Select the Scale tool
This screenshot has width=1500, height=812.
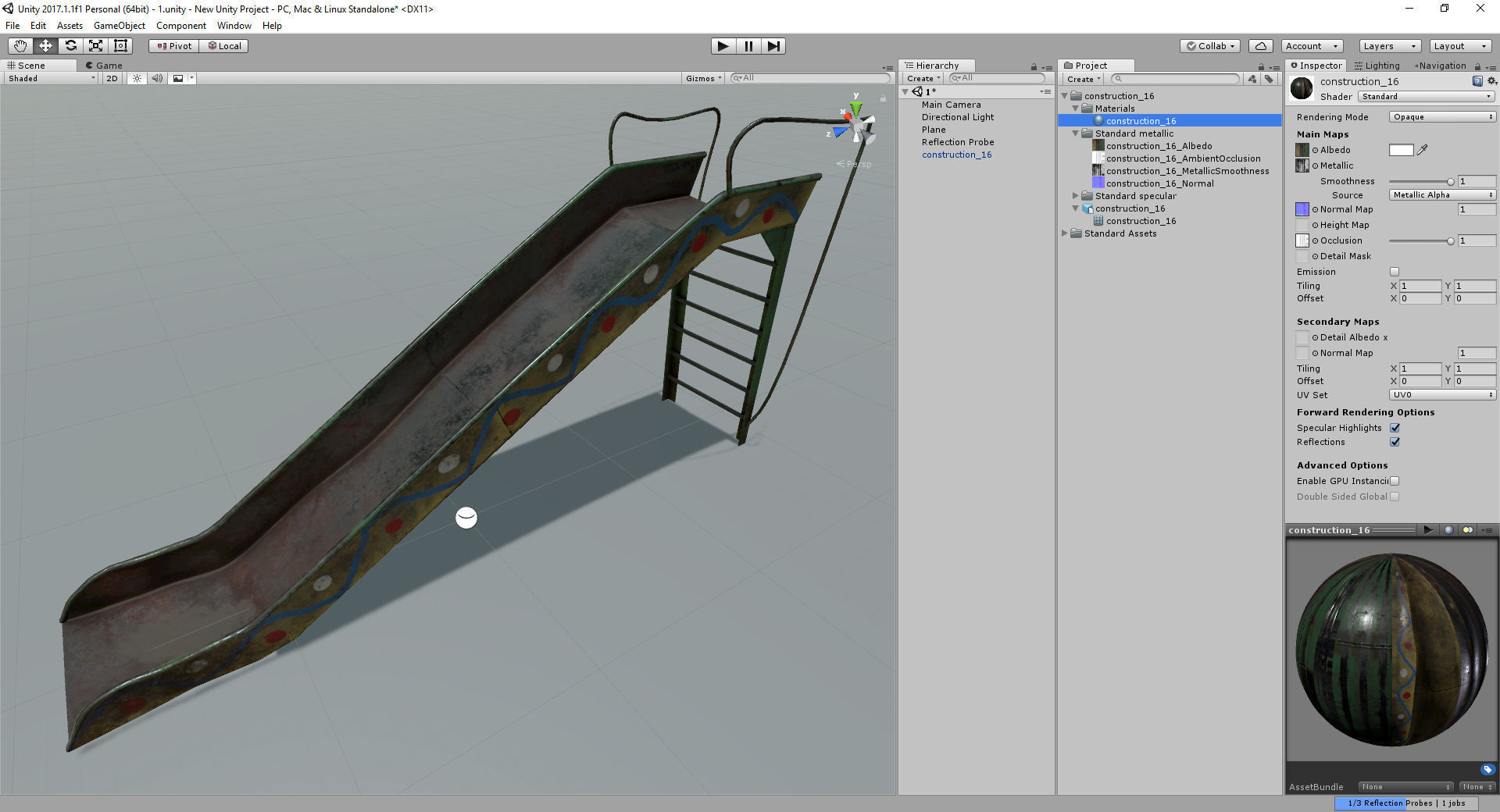(x=95, y=46)
